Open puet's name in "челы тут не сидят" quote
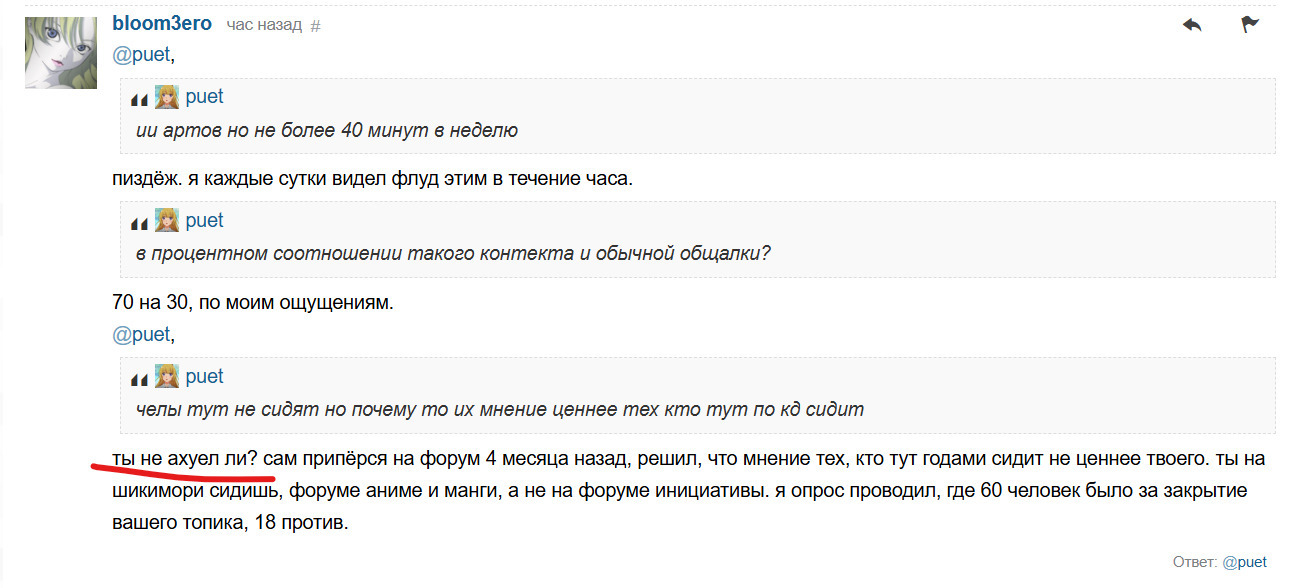Screen dimensions: 1296x588 [204, 377]
